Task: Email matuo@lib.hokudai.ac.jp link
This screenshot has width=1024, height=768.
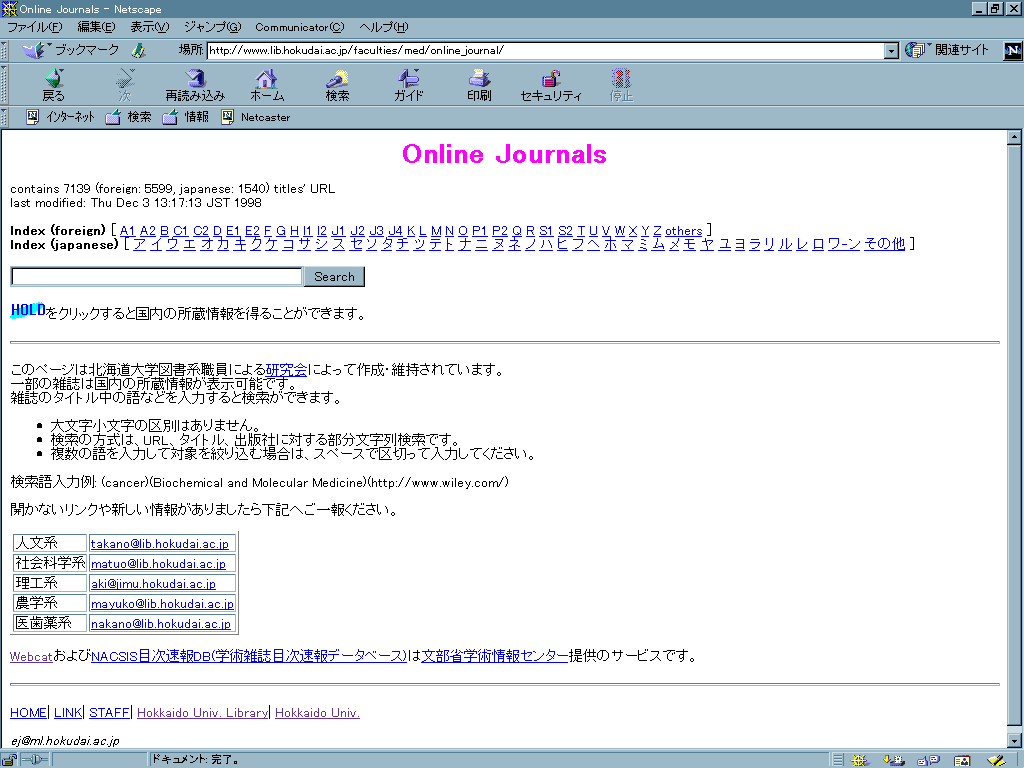Action: click(158, 564)
